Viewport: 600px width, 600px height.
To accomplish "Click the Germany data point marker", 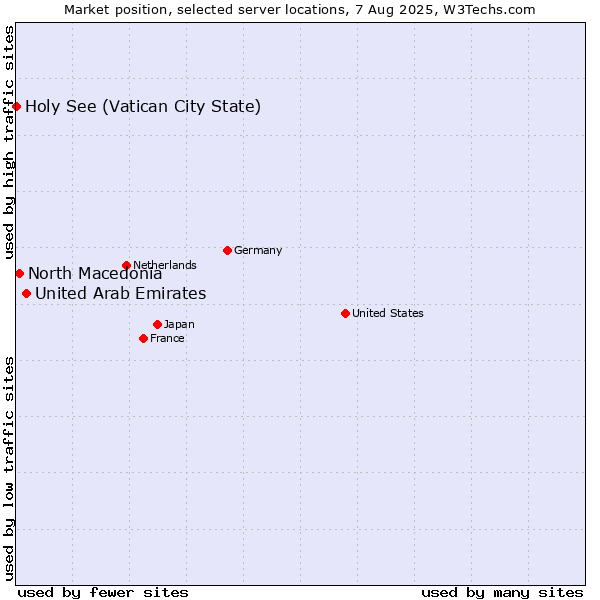I will point(227,251).
